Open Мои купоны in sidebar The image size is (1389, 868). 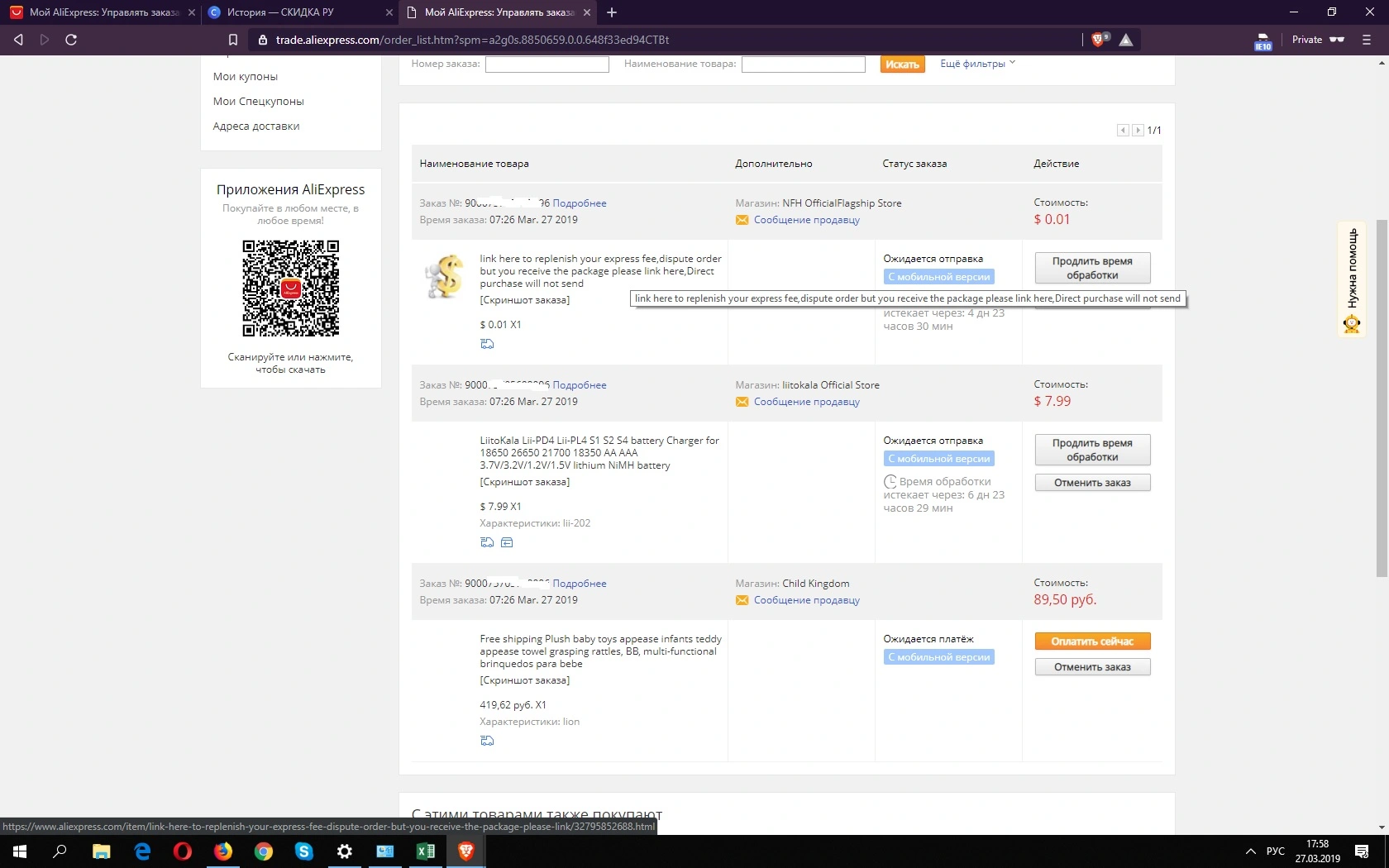(x=246, y=77)
